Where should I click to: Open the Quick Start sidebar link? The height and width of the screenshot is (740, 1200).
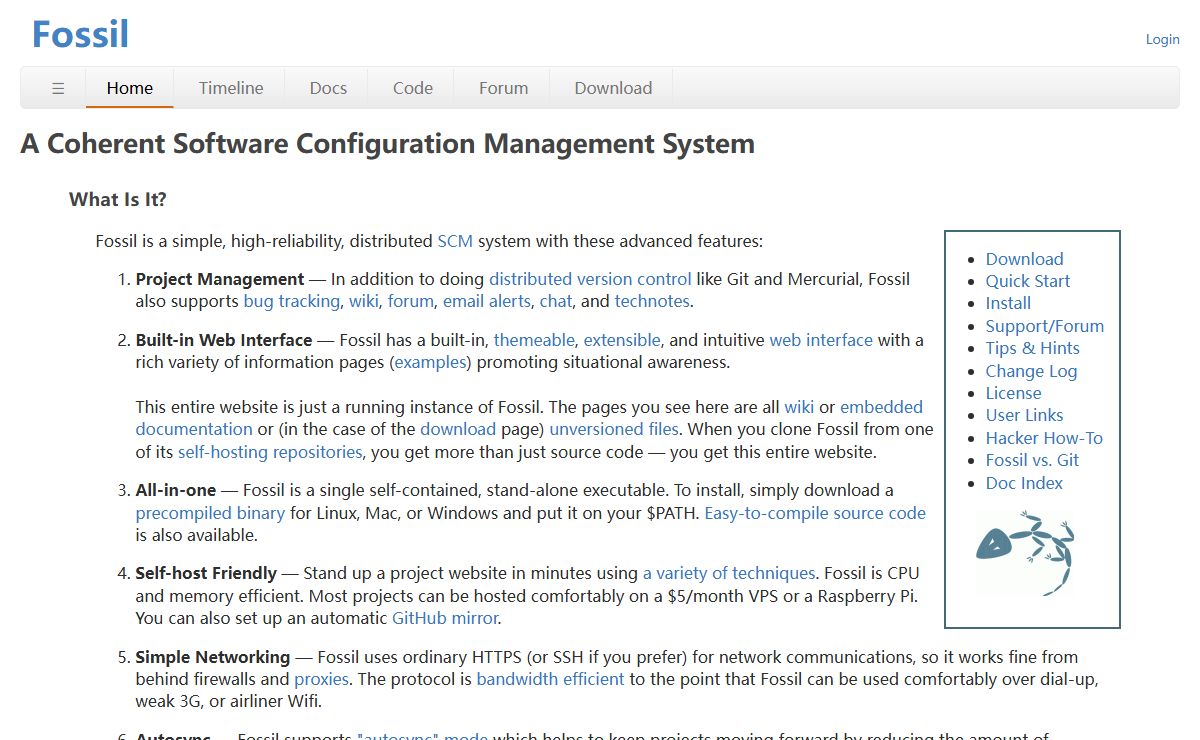pyautogui.click(x=1027, y=281)
